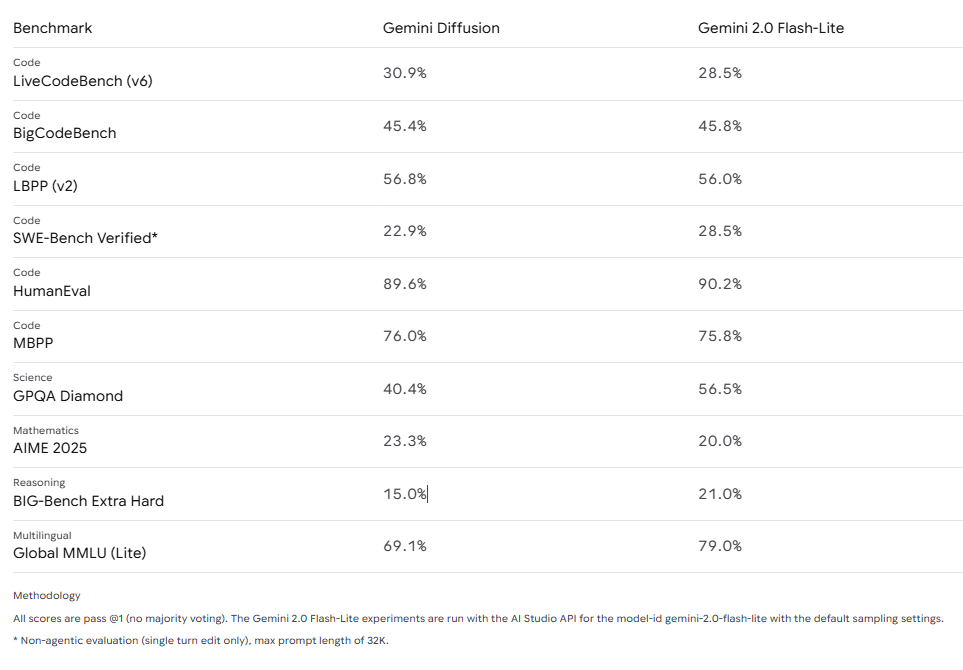Select the GPQA Diamond benchmark label

point(68,396)
